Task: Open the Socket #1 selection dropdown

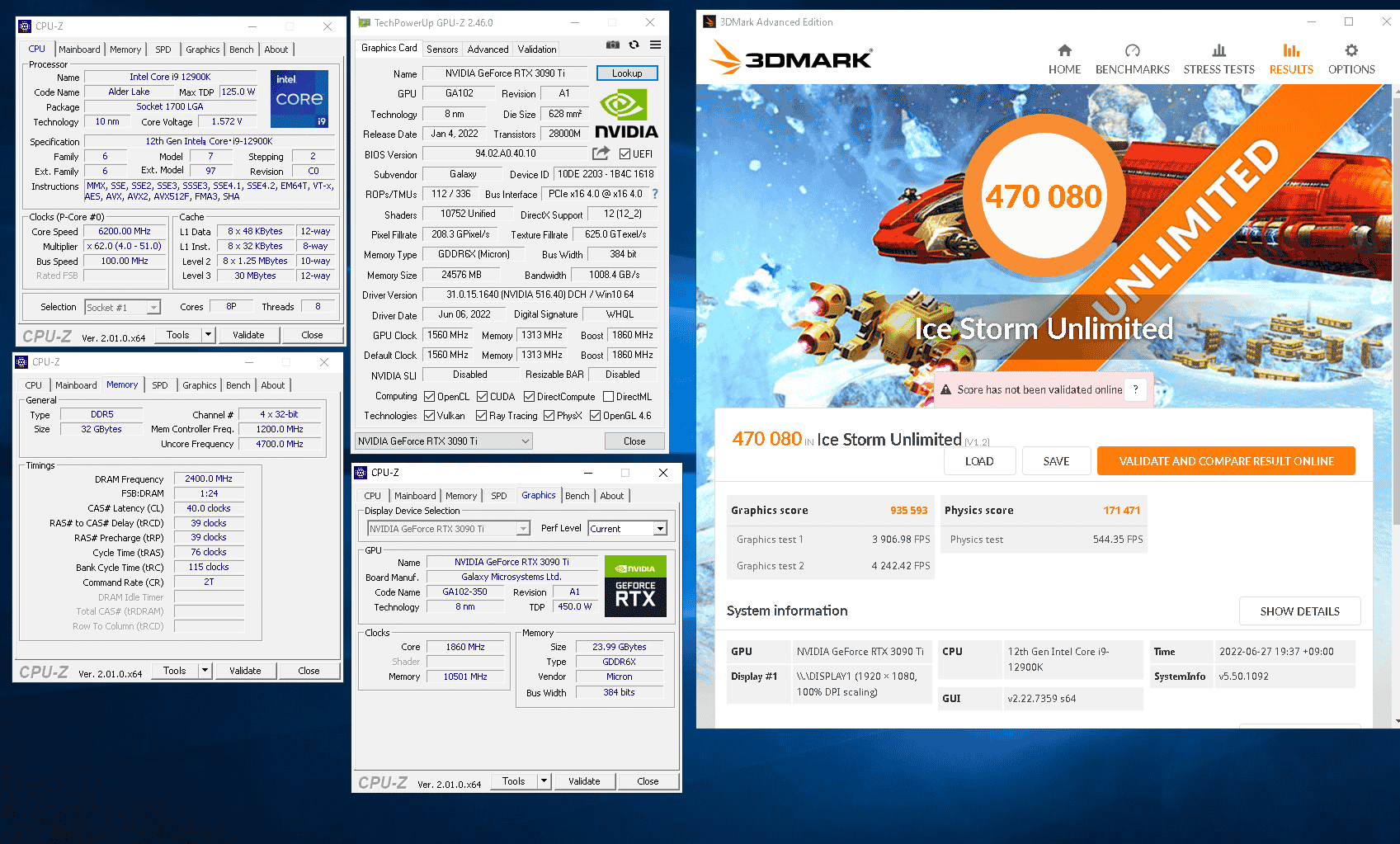Action: (x=153, y=308)
